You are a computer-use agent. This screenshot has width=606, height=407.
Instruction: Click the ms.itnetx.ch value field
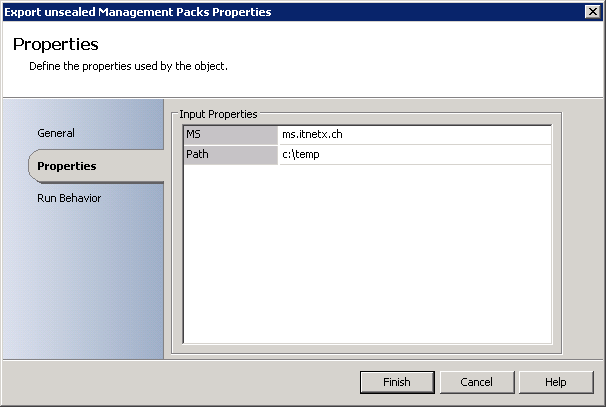tap(414, 134)
